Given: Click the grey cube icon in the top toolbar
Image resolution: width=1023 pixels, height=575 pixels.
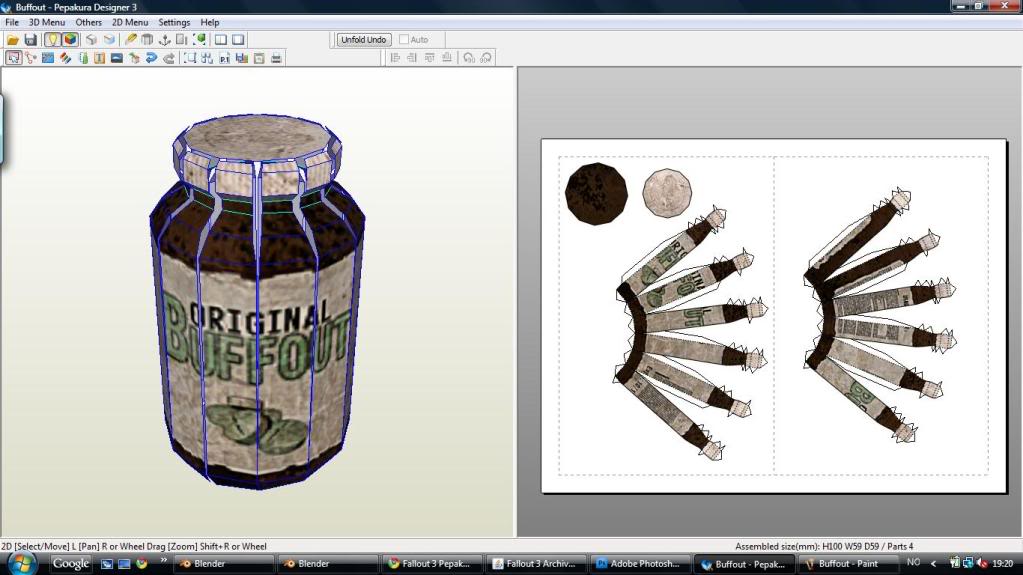Looking at the screenshot, I should [x=91, y=40].
